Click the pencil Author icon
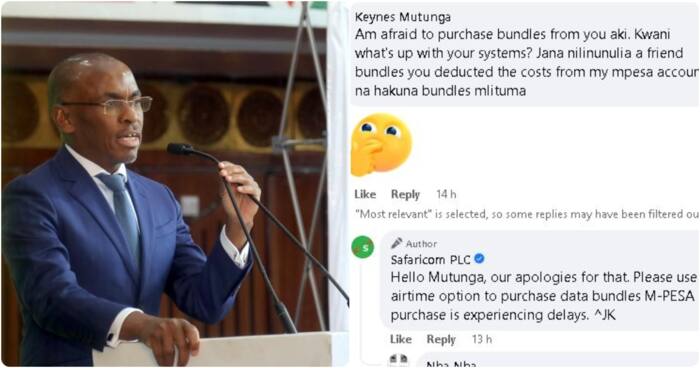The height and width of the screenshot is (368, 700). pyautogui.click(x=396, y=243)
